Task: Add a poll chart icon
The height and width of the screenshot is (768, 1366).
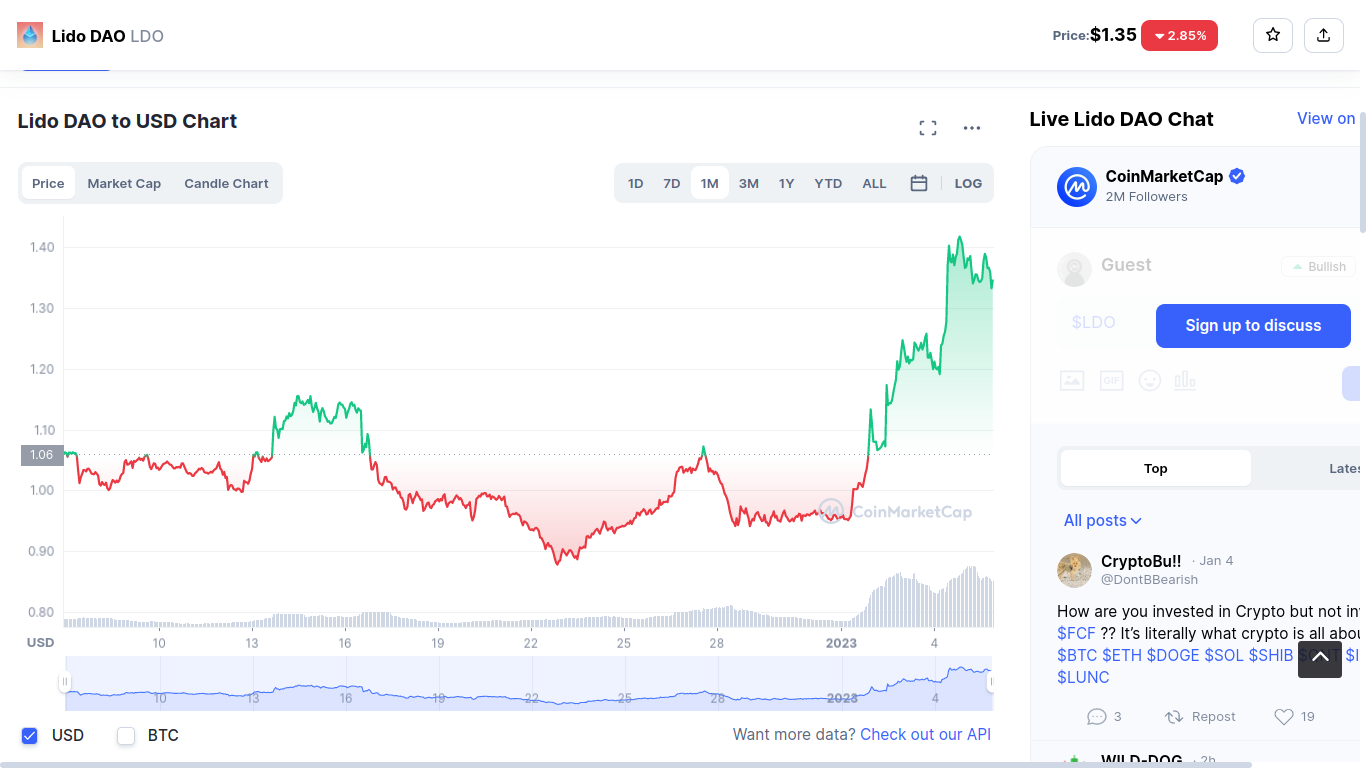Action: click(1185, 380)
